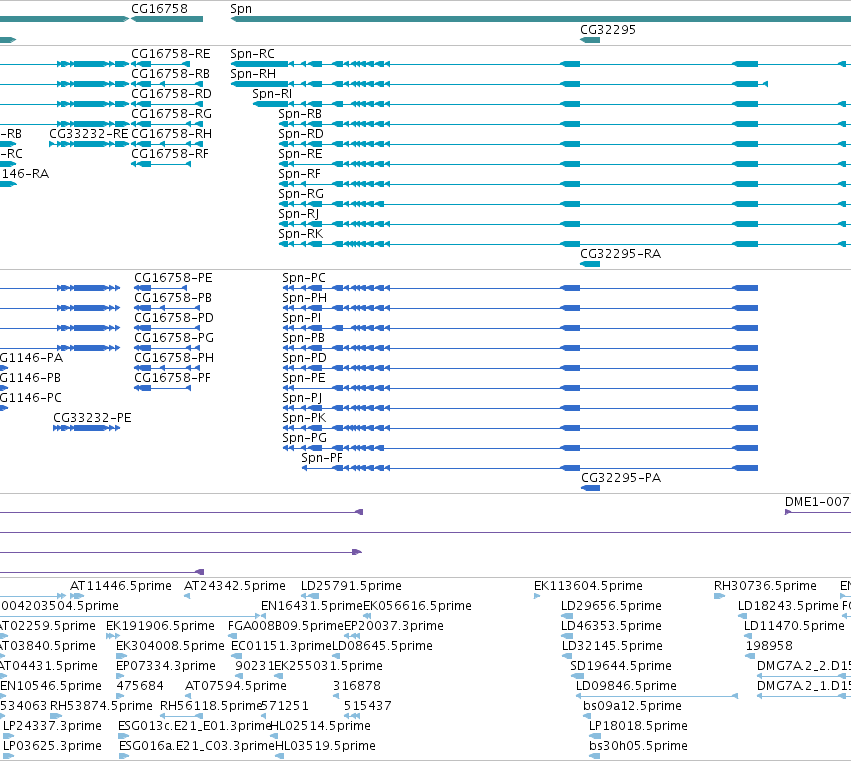Choose transcript CG16758-RG

click(172, 114)
